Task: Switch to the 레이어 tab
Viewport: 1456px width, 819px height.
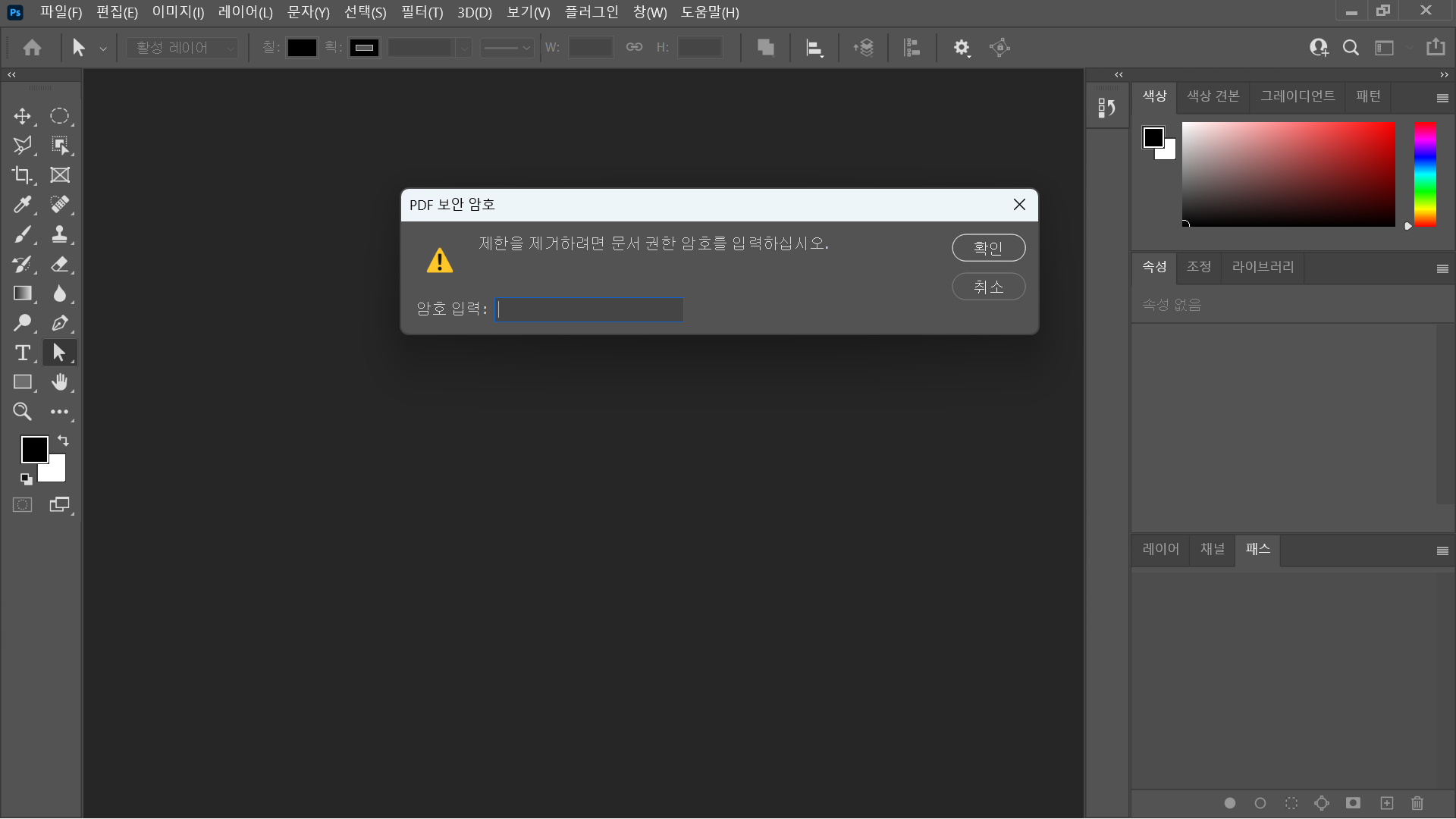Action: point(1160,549)
